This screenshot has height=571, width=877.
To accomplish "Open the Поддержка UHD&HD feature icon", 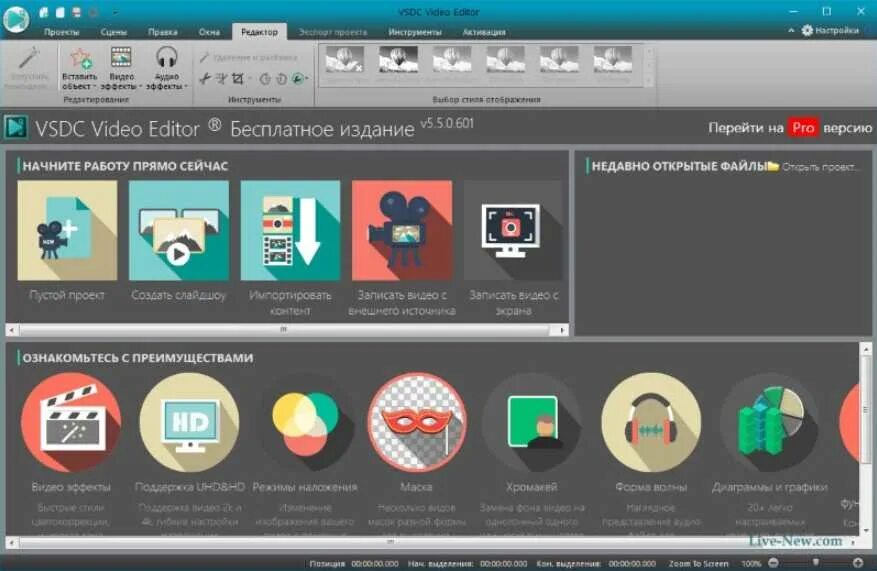I will (x=190, y=422).
